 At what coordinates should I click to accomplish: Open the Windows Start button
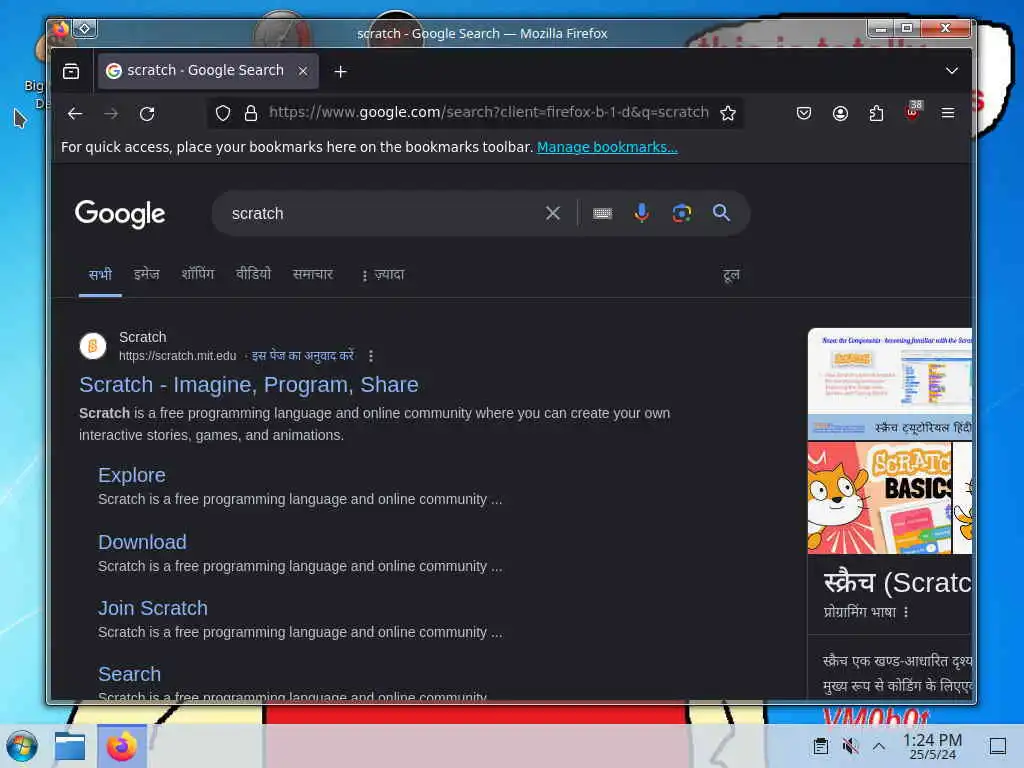coord(22,746)
